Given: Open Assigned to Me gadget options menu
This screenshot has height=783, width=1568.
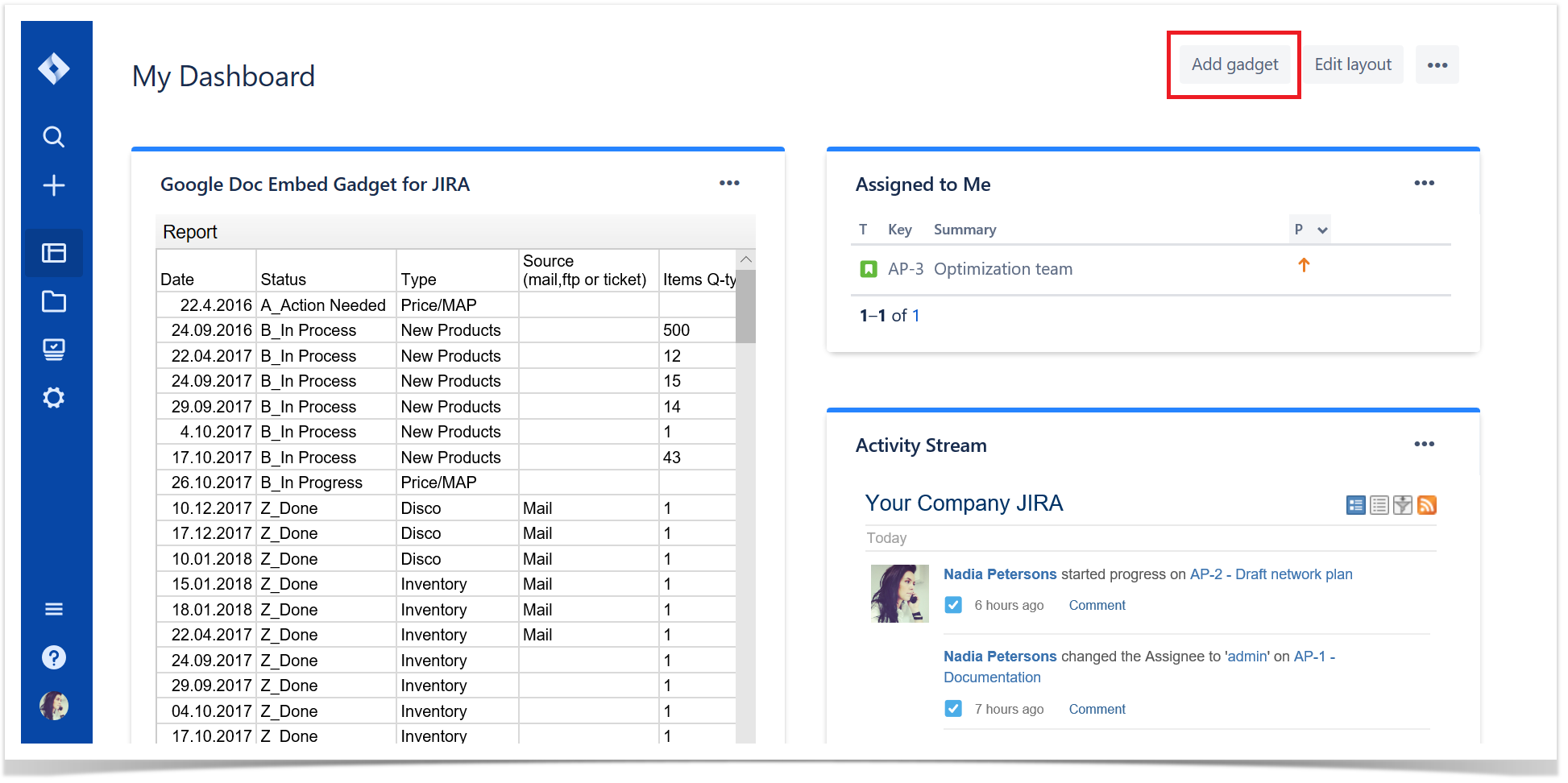Looking at the screenshot, I should pyautogui.click(x=1424, y=183).
